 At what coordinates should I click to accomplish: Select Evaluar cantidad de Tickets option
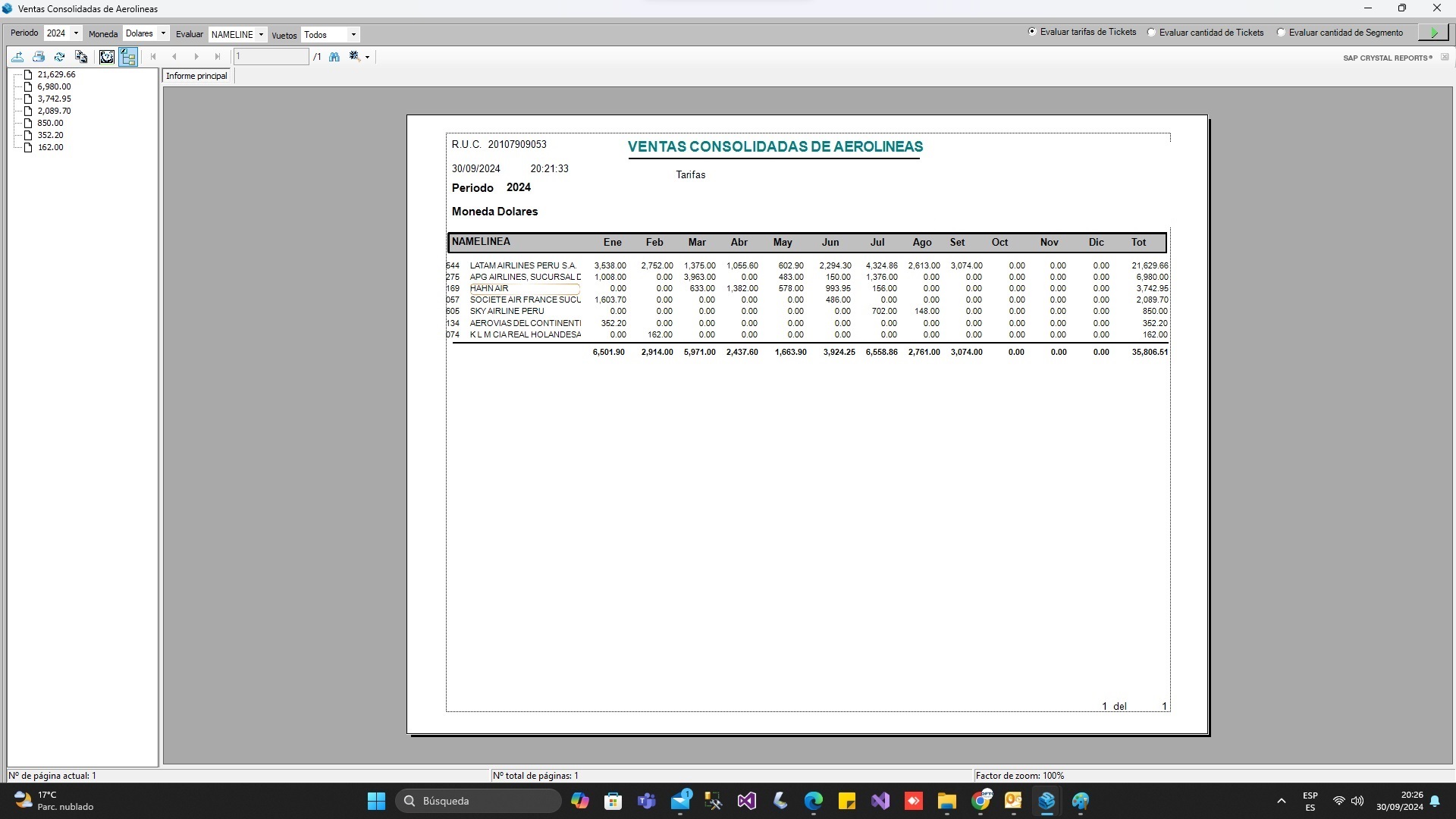coord(1152,33)
